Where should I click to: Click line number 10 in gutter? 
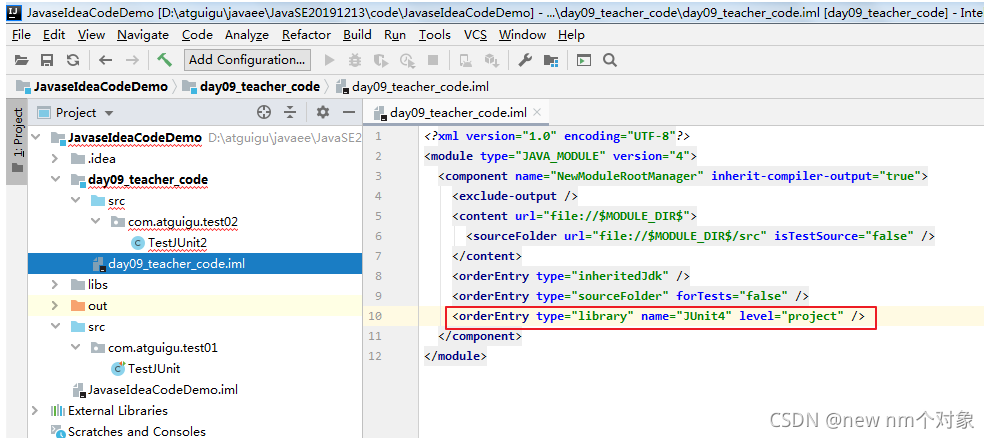(x=374, y=316)
